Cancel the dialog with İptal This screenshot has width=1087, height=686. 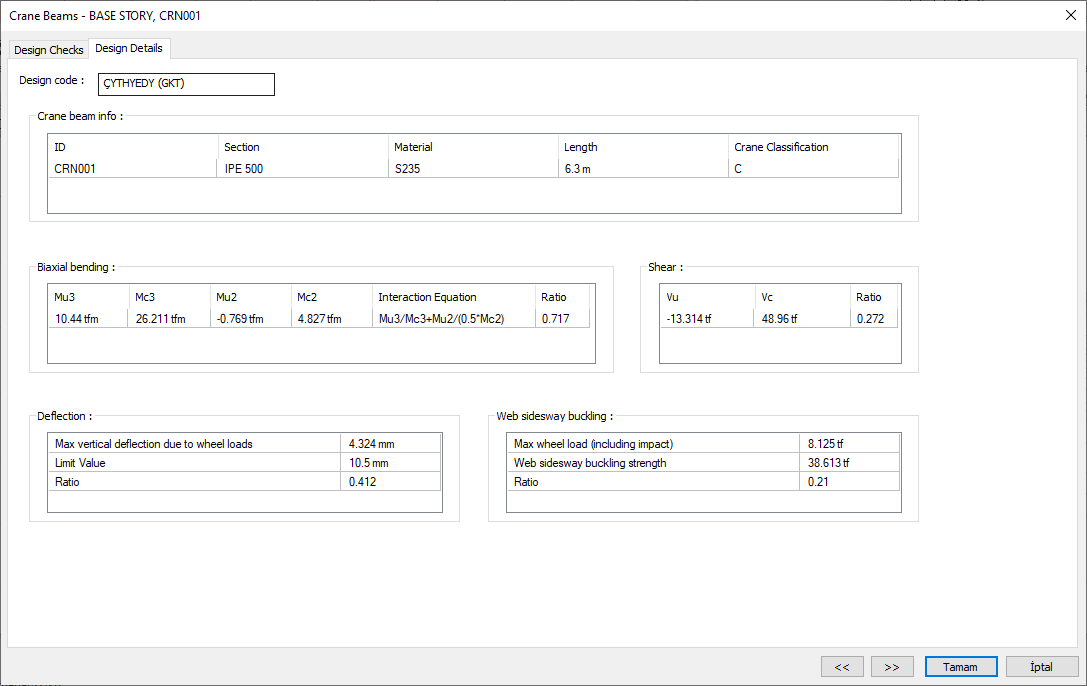(1042, 666)
